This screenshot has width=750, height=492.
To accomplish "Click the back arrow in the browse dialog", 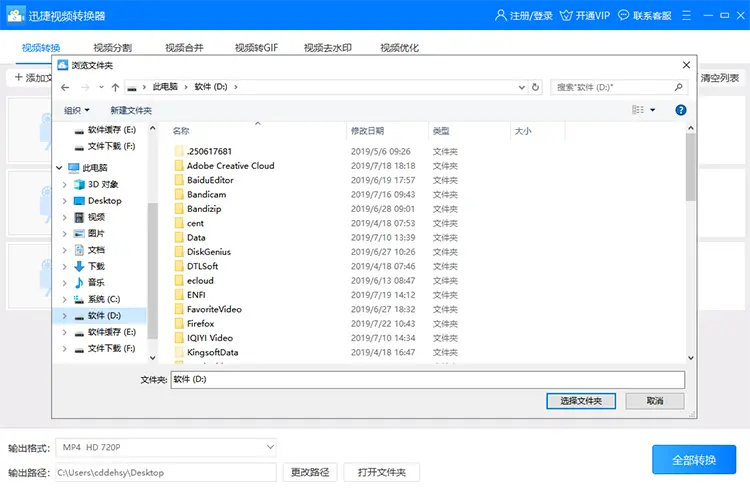I will click(65, 87).
